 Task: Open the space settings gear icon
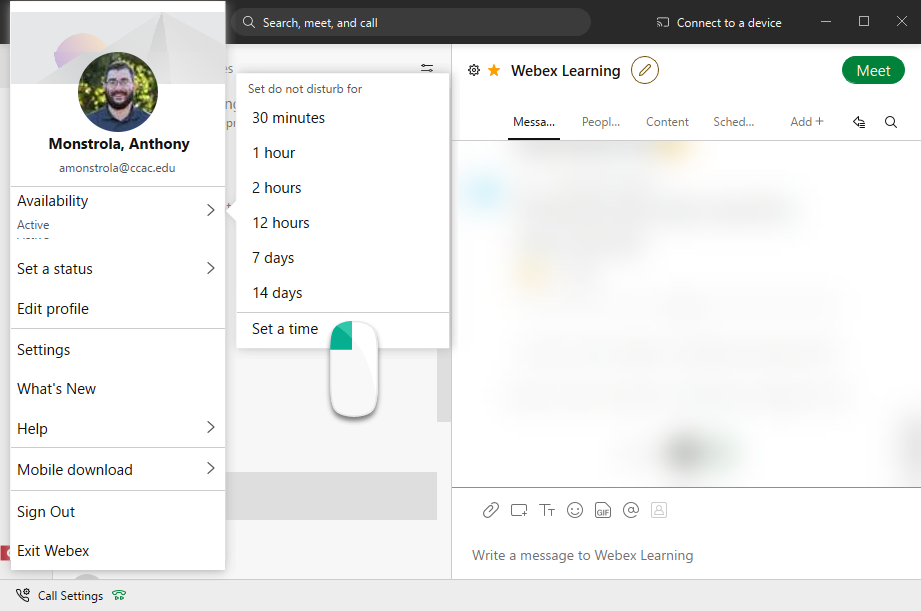pyautogui.click(x=474, y=70)
